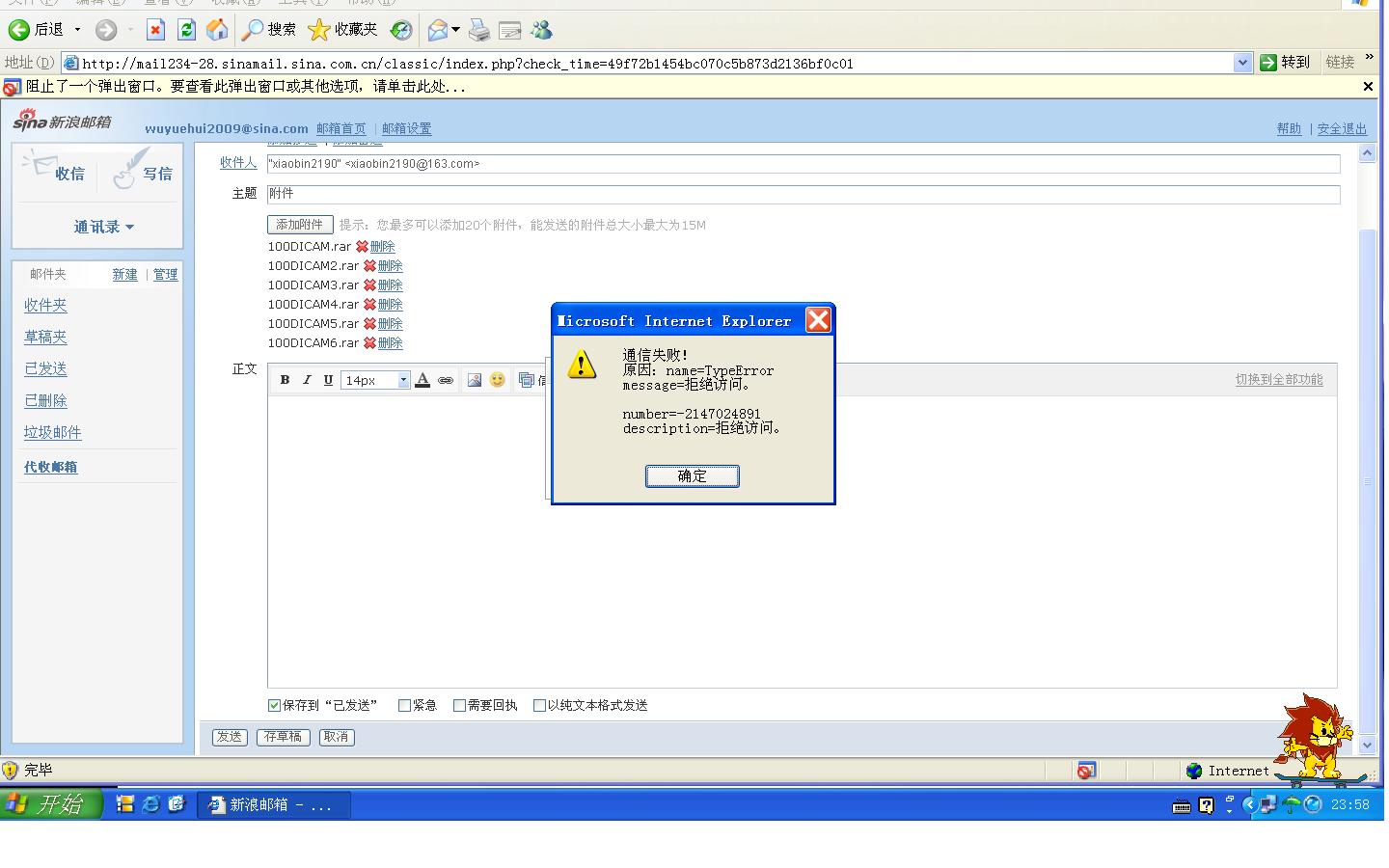
Task: Click the 添加附件 add attachment button
Action: [x=300, y=225]
